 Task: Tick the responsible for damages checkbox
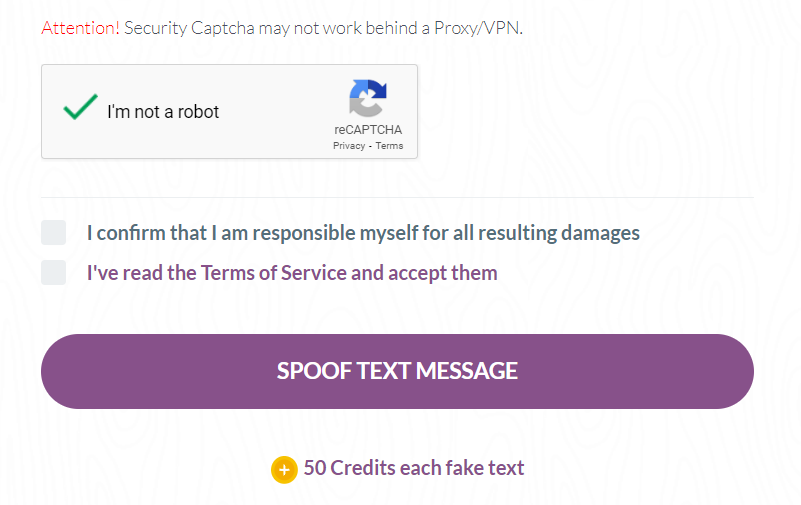[x=54, y=233]
